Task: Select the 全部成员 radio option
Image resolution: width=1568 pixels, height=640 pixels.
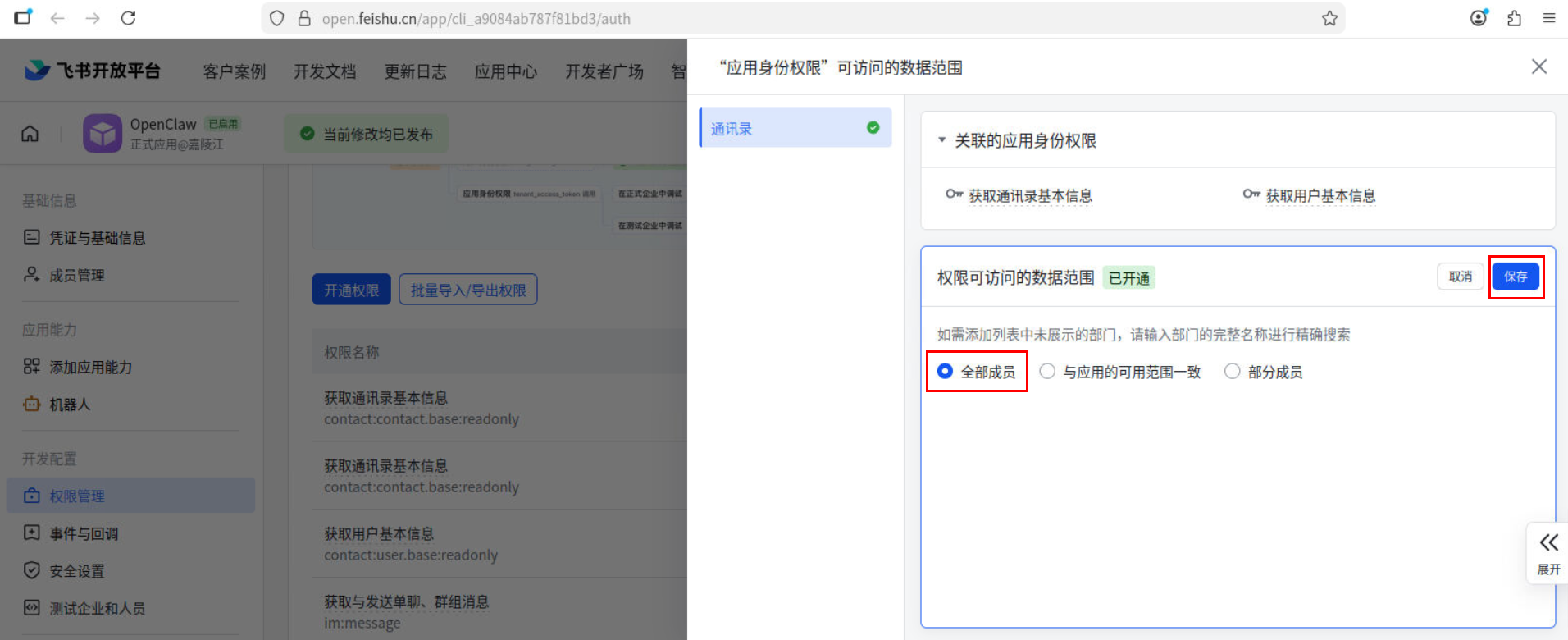Action: pos(945,371)
